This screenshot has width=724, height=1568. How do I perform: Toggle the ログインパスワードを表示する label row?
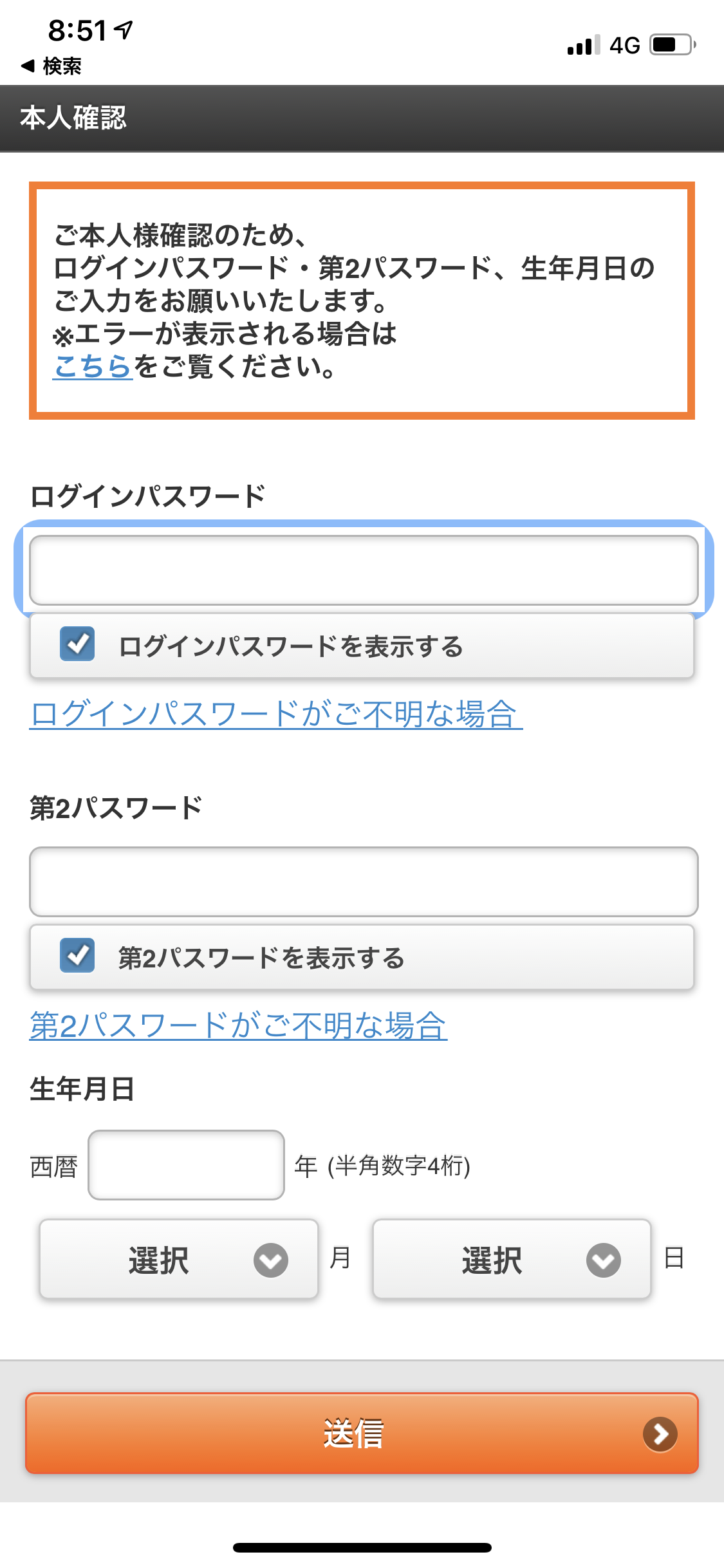click(x=362, y=646)
